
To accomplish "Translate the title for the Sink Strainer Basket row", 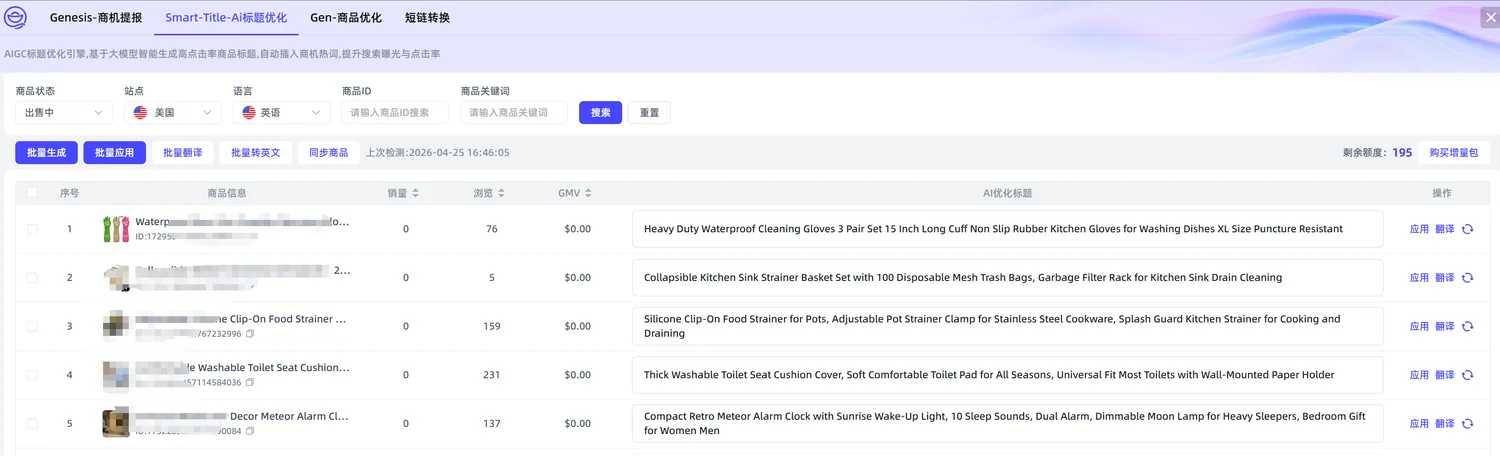I will tap(1444, 278).
